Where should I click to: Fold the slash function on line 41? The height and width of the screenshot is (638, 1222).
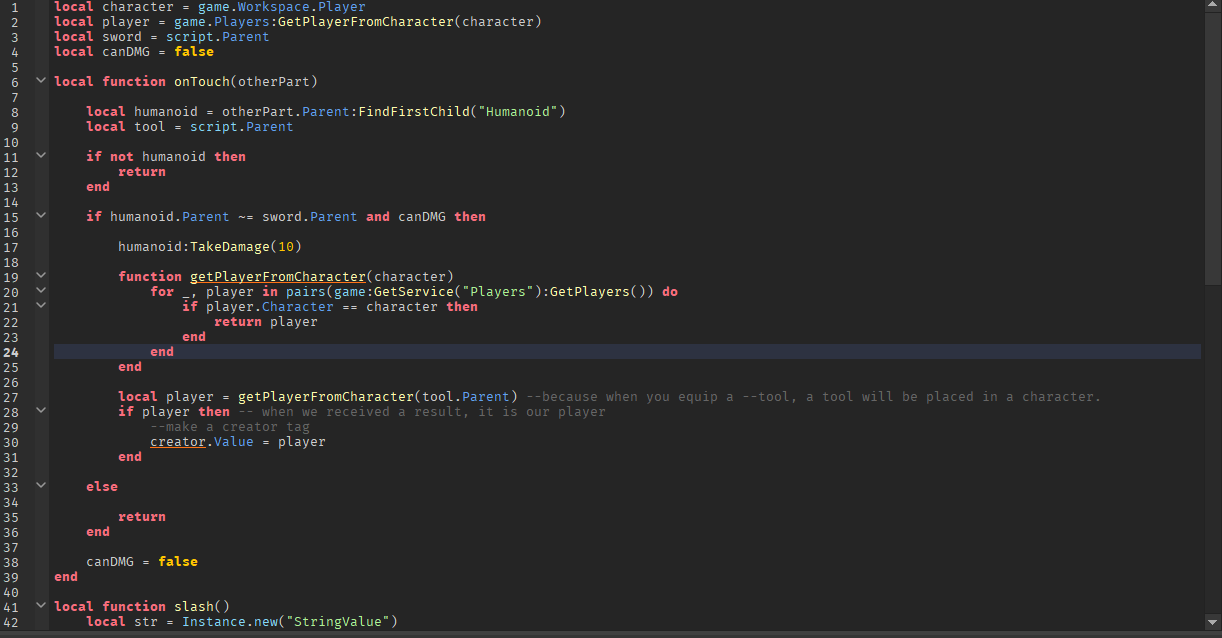click(40, 605)
